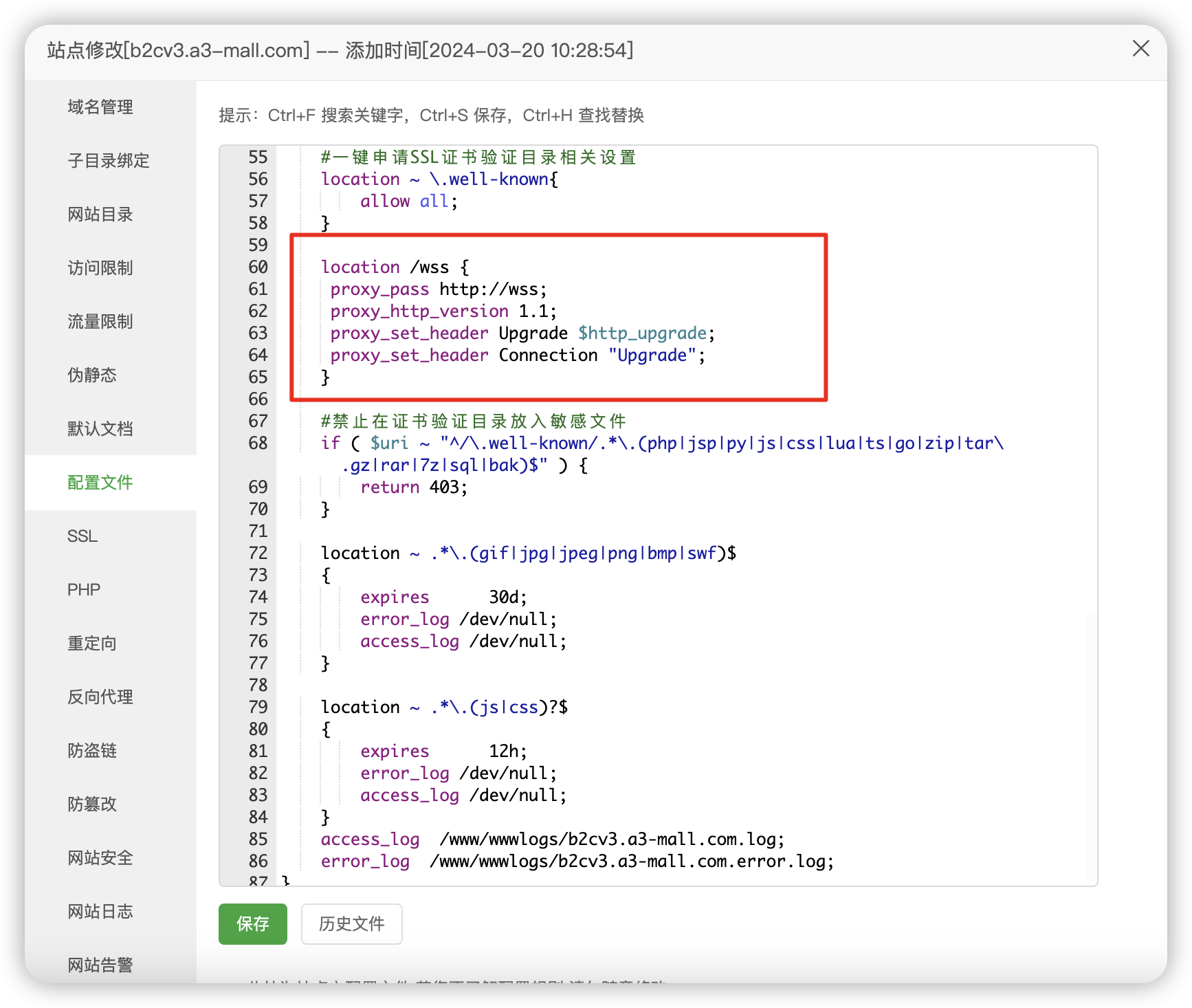1192x1008 pixels.
Task: Click the '#禁止在证书验证目录放入敏感文件' comment
Action: (x=474, y=421)
